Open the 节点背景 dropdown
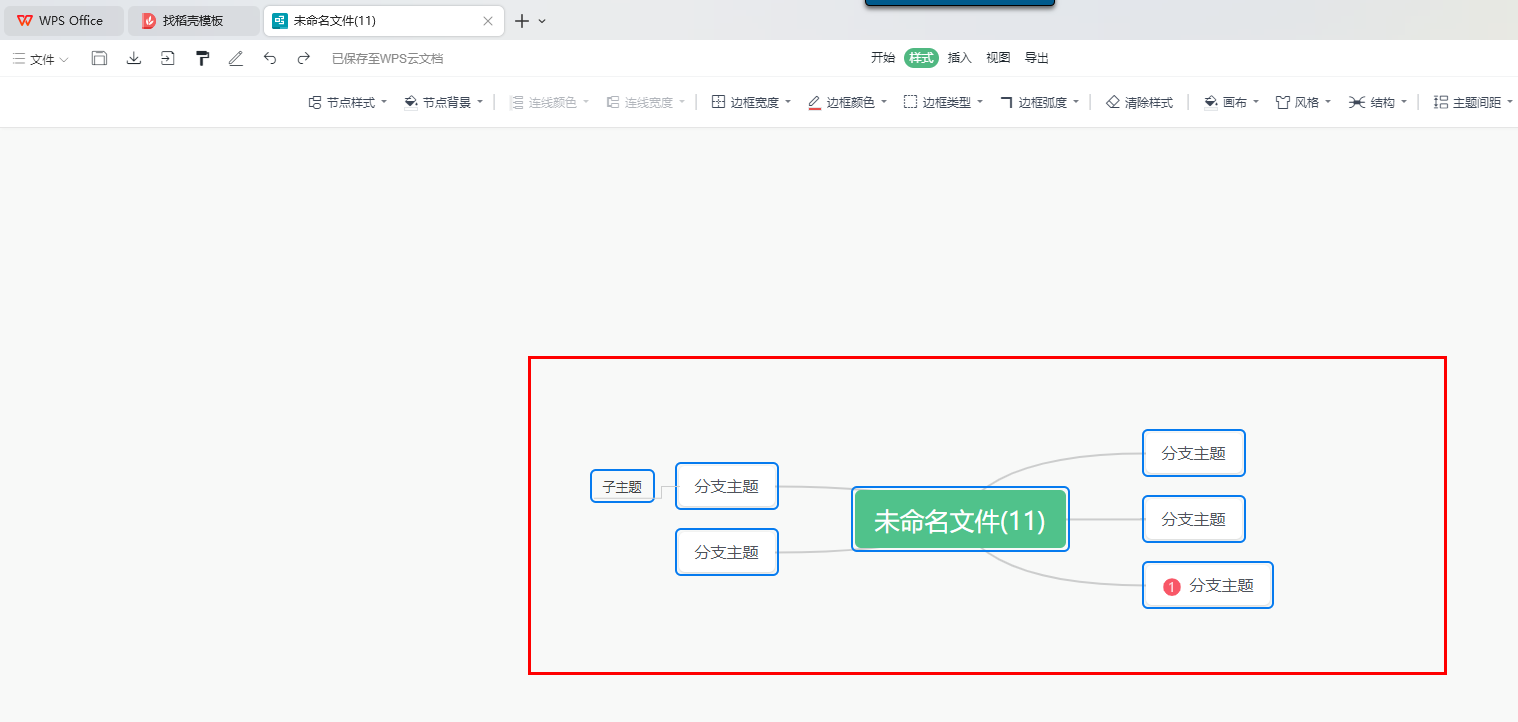 [443, 102]
